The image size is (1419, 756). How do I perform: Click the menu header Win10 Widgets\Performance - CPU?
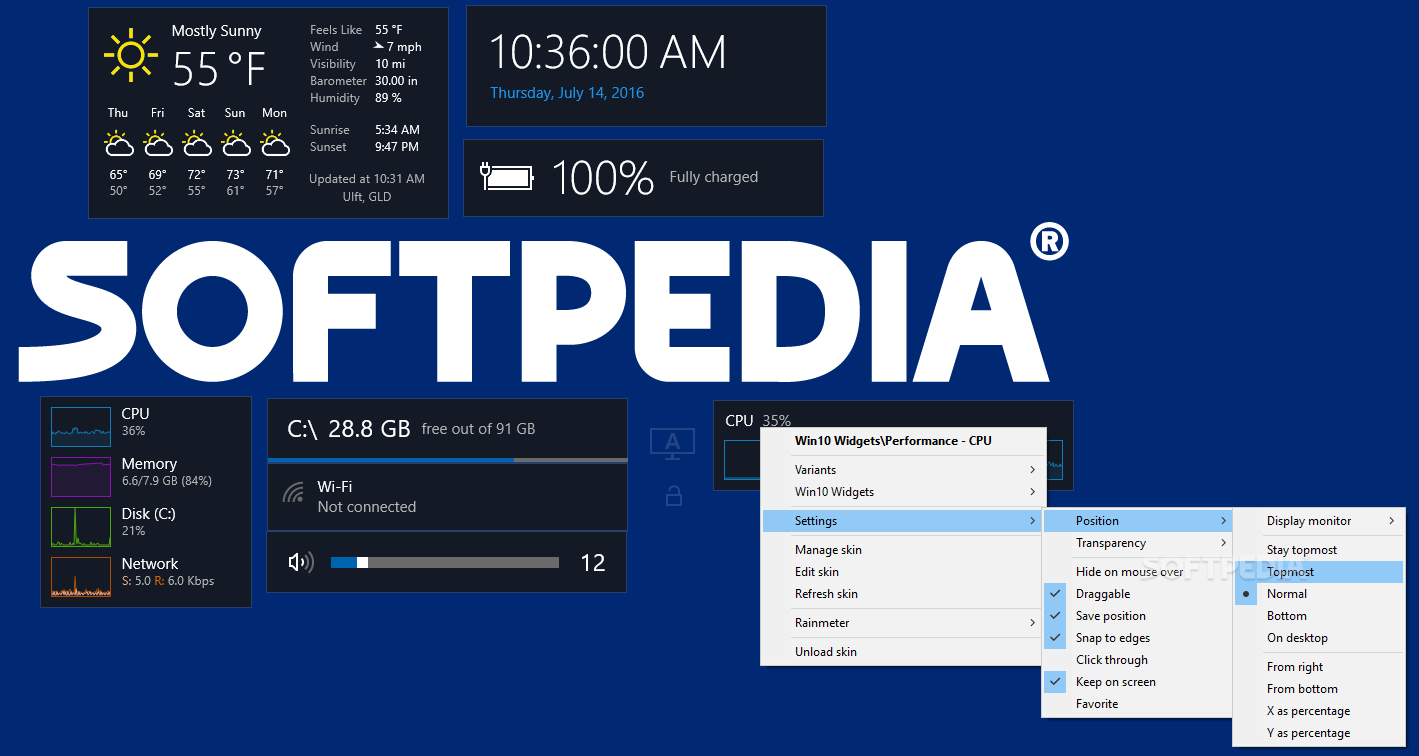tap(893, 441)
